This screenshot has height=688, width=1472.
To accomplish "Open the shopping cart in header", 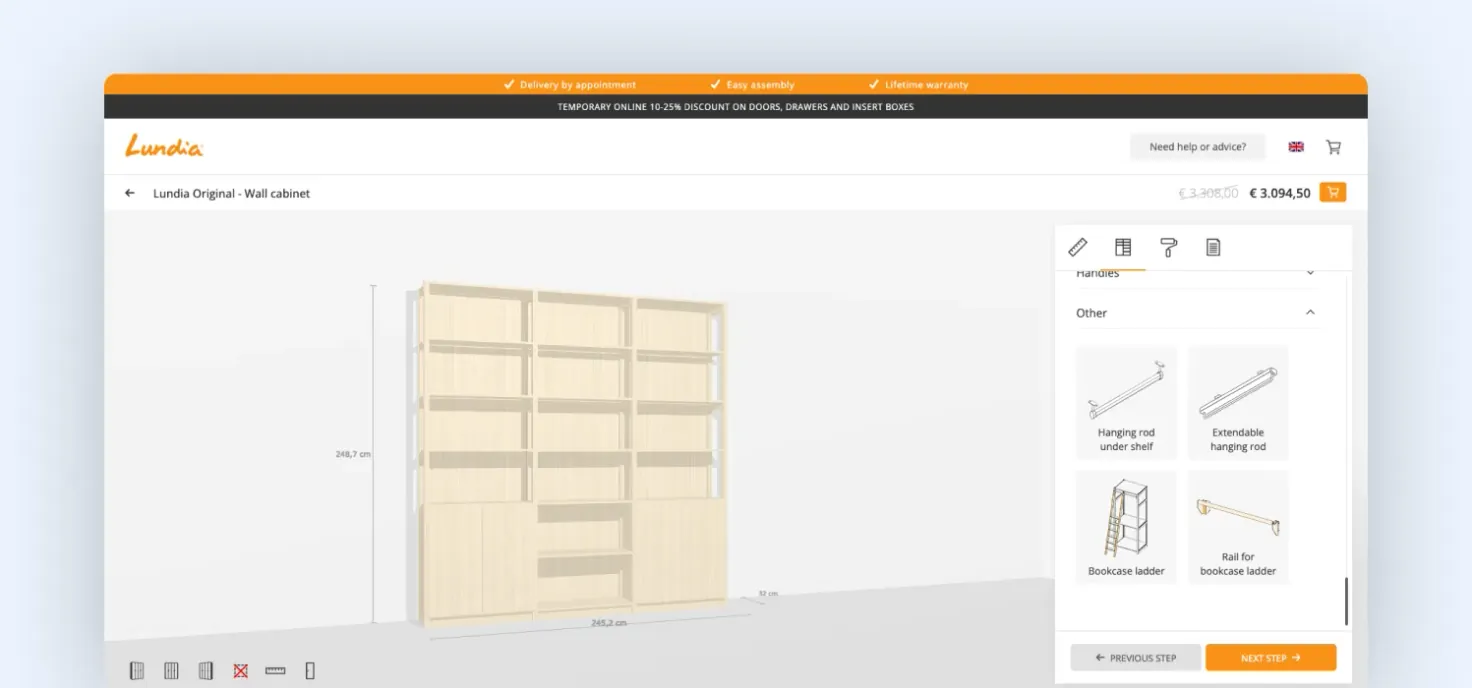I will coord(1333,147).
